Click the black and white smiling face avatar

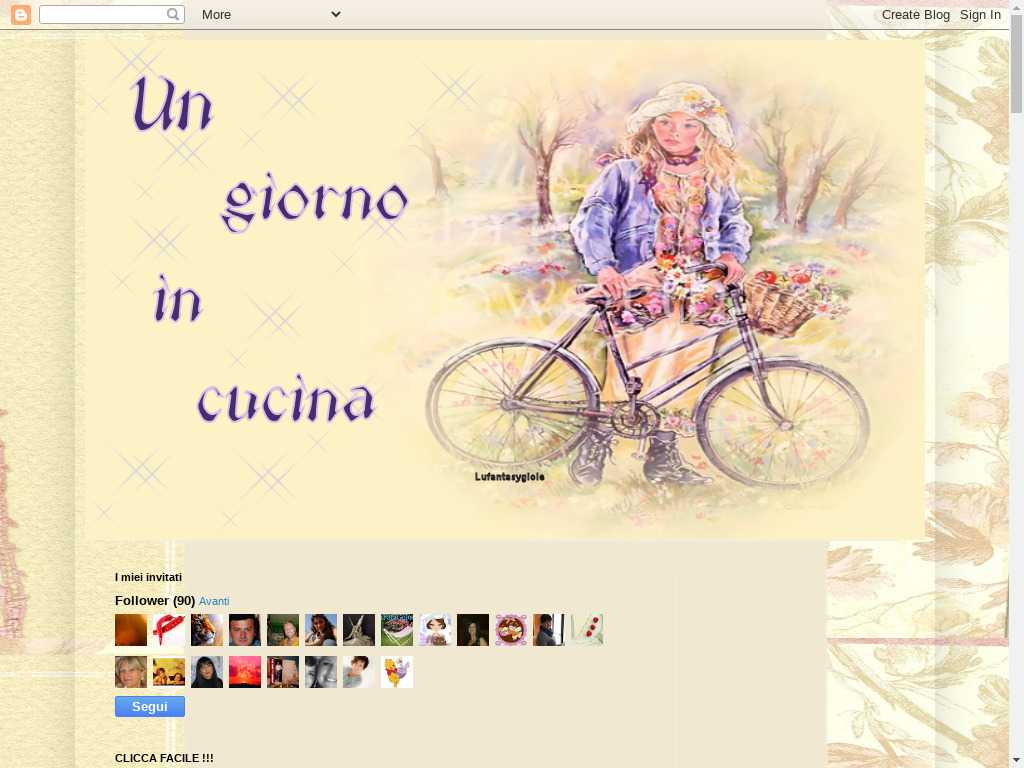tap(321, 672)
